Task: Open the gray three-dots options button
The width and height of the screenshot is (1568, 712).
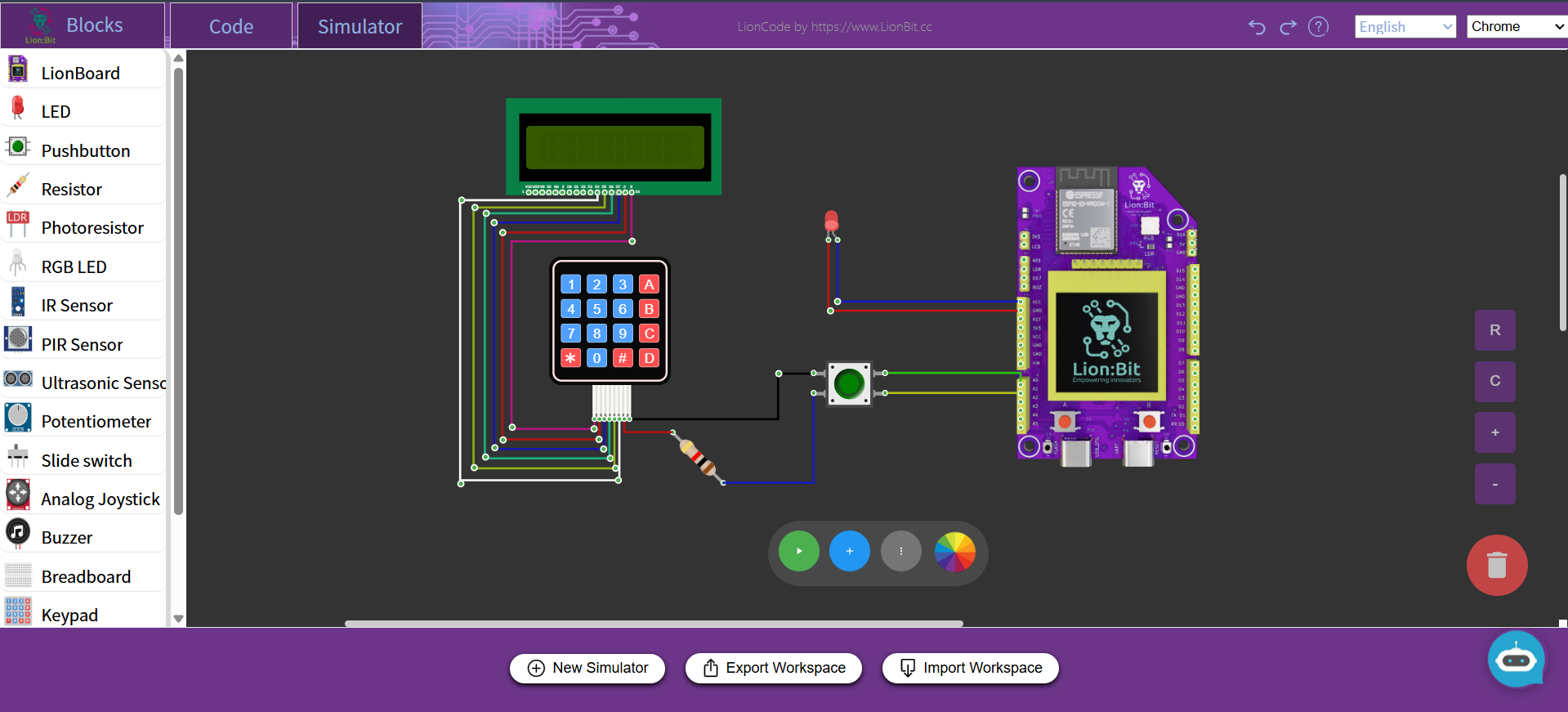Action: coord(900,552)
